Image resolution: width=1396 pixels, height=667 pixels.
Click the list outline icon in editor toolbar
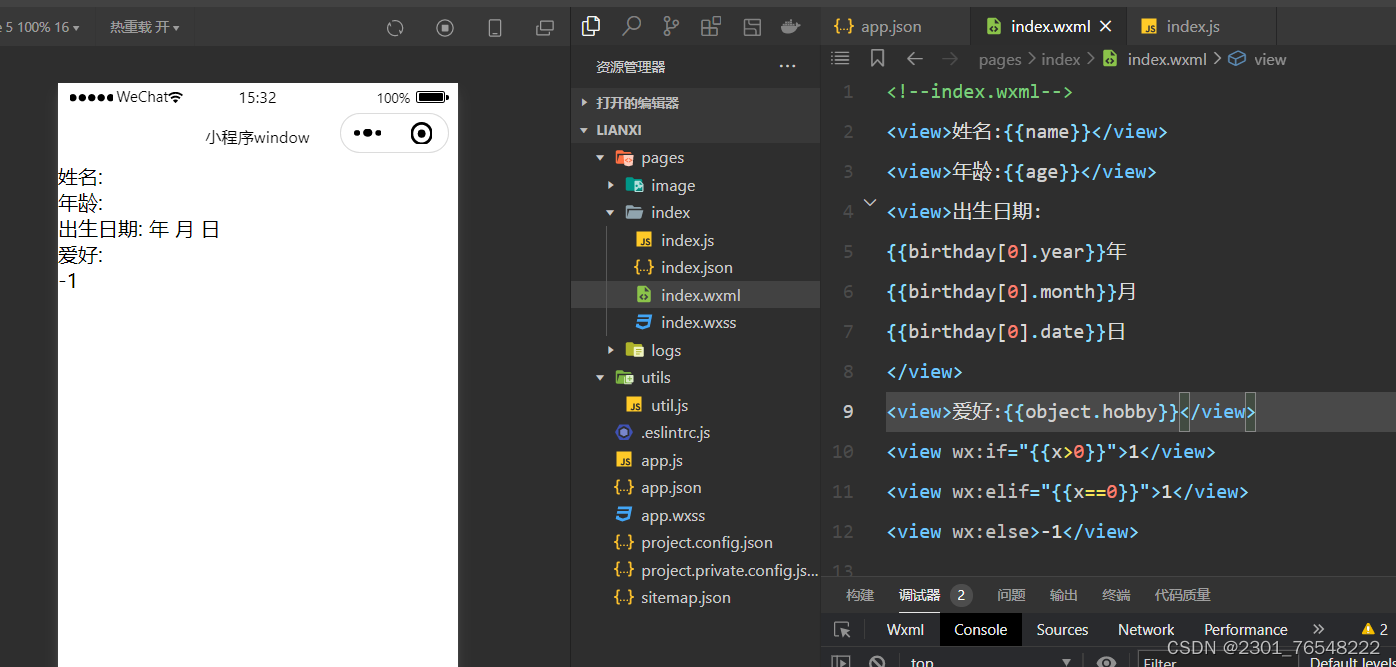(840, 59)
